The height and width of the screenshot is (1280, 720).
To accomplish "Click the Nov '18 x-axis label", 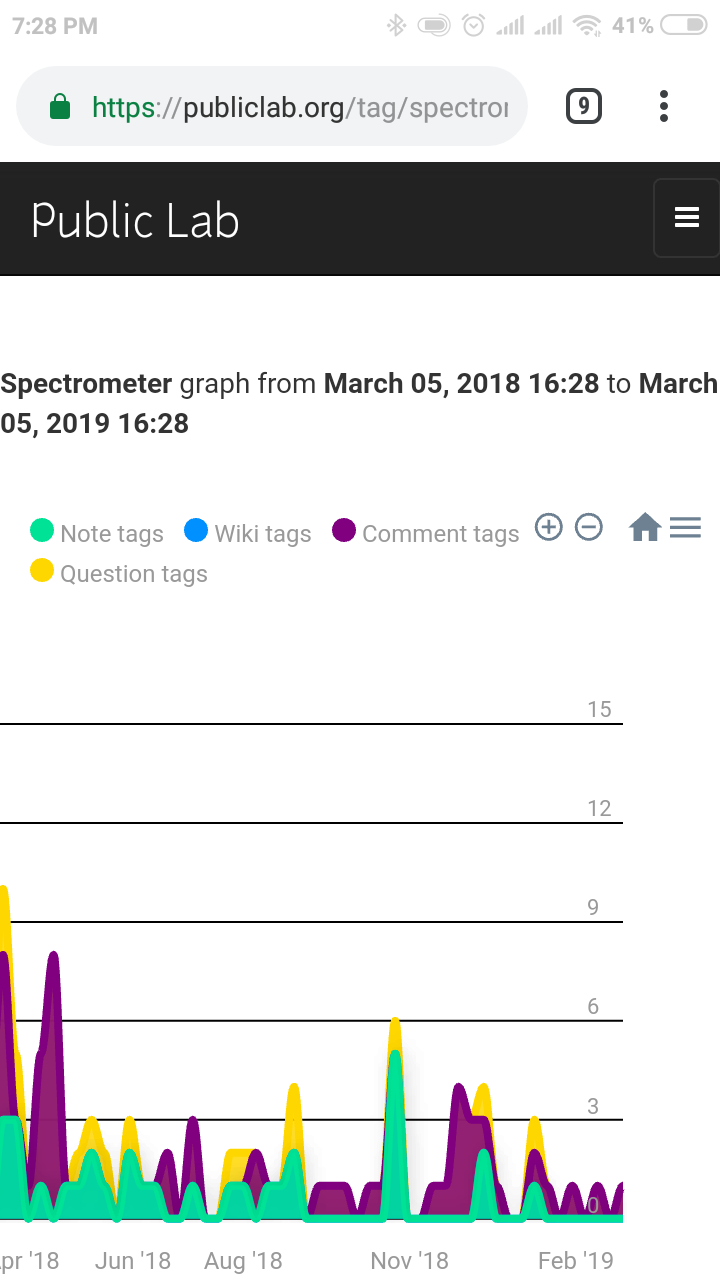I will tap(409, 1261).
